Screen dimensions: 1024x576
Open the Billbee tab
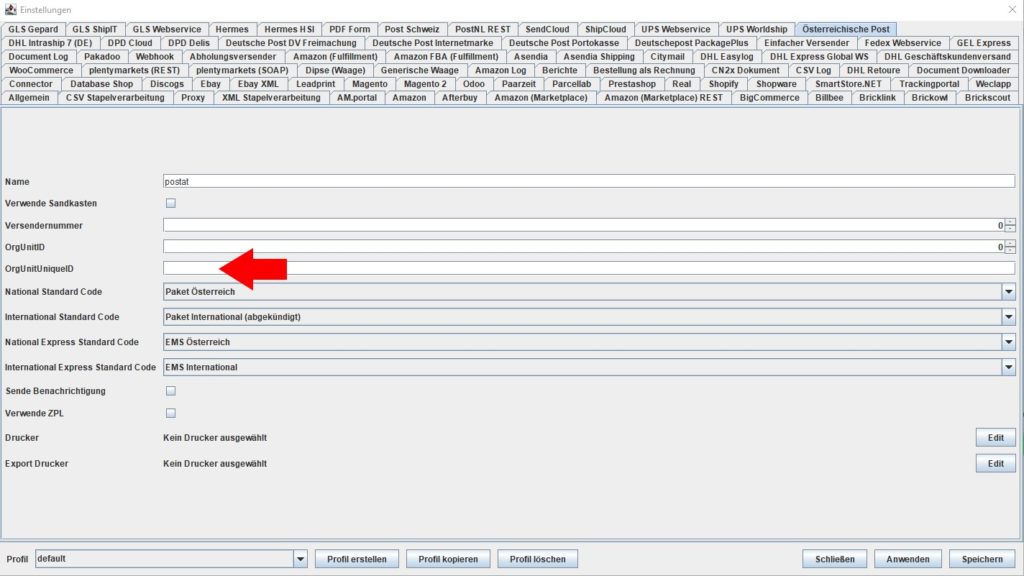pyautogui.click(x=829, y=98)
